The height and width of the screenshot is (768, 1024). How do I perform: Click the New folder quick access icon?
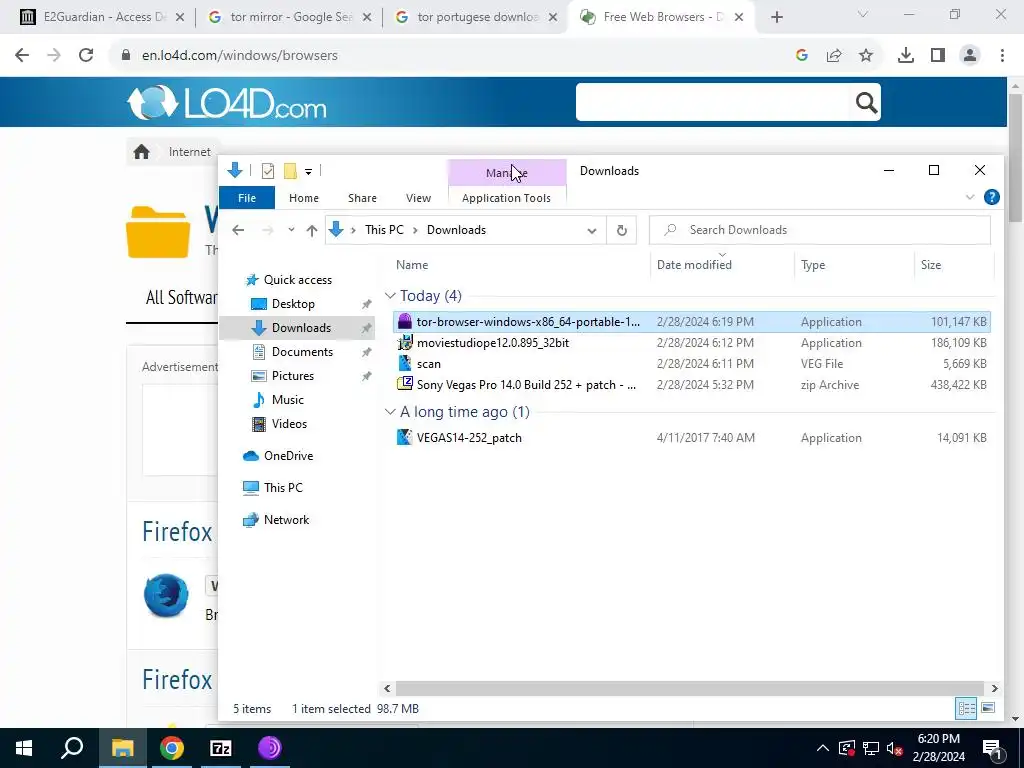[x=290, y=171]
